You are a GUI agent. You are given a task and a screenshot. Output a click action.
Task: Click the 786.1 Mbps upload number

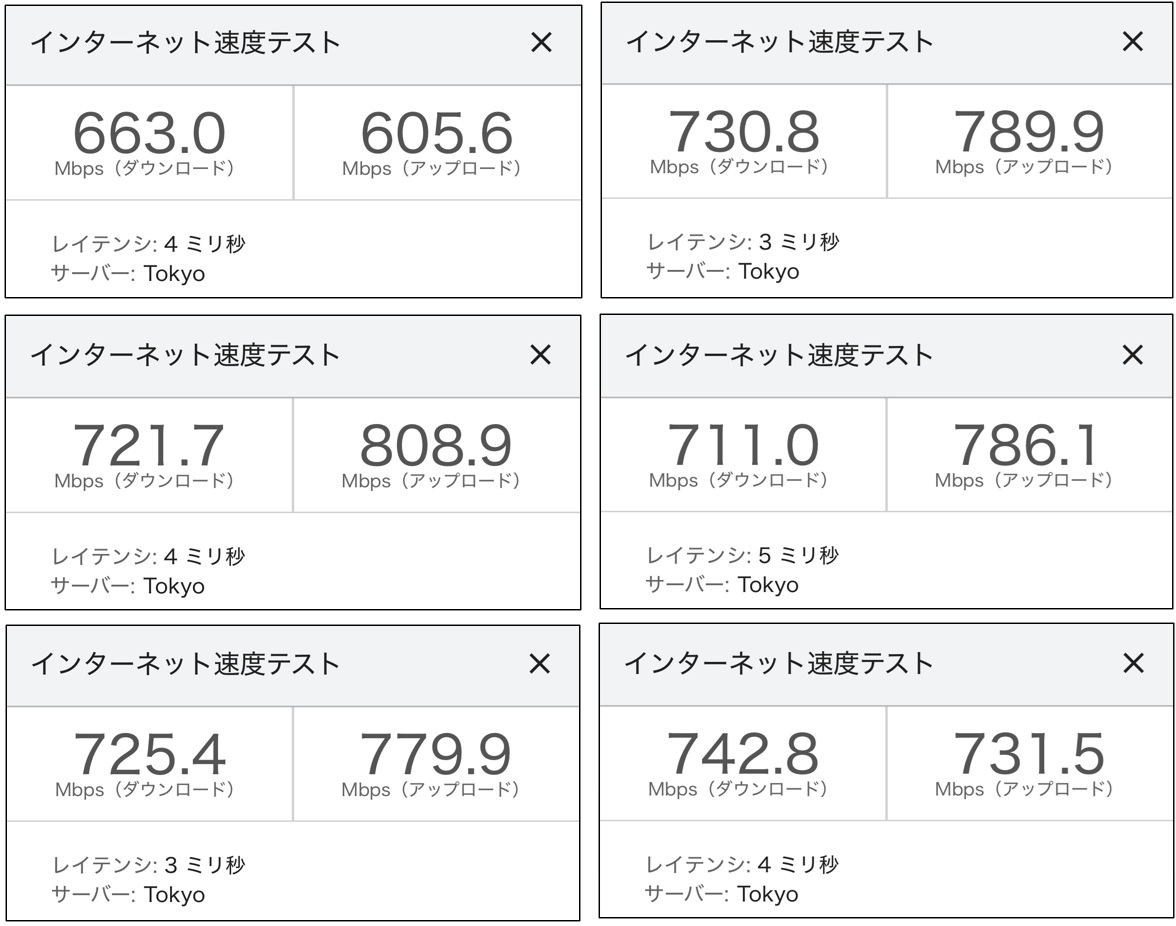pos(1026,446)
